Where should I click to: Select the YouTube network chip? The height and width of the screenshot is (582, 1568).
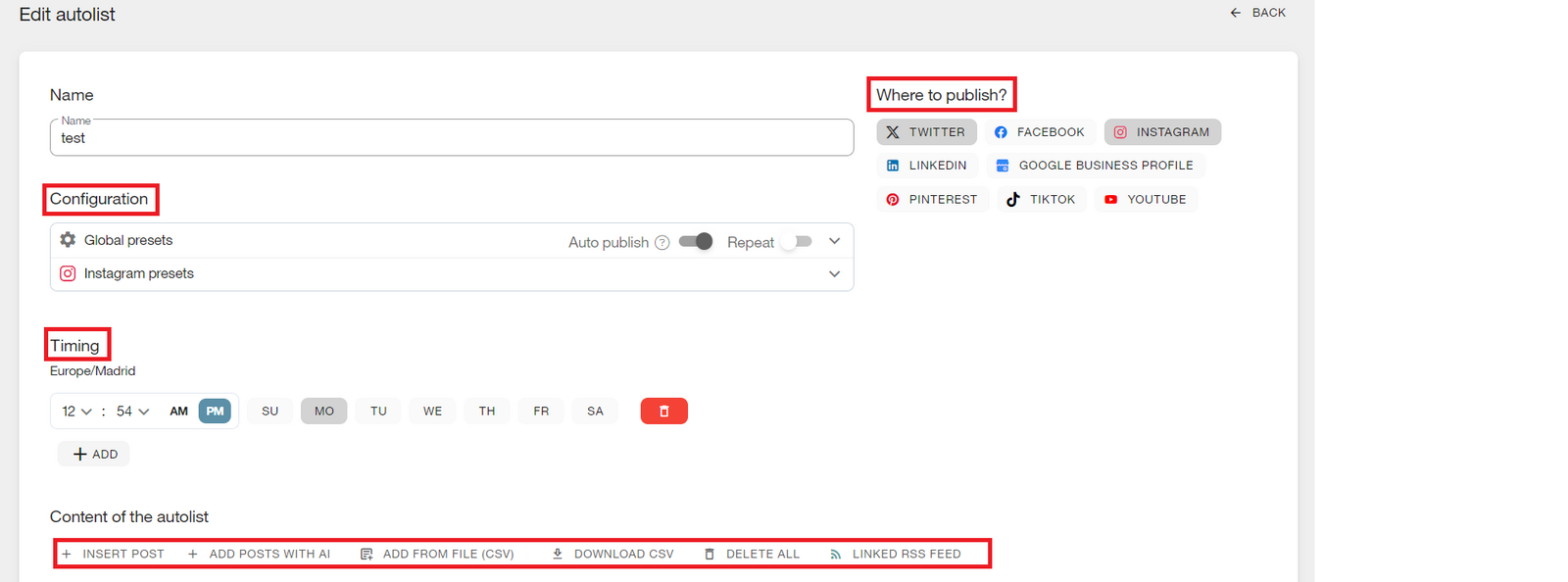point(1145,200)
